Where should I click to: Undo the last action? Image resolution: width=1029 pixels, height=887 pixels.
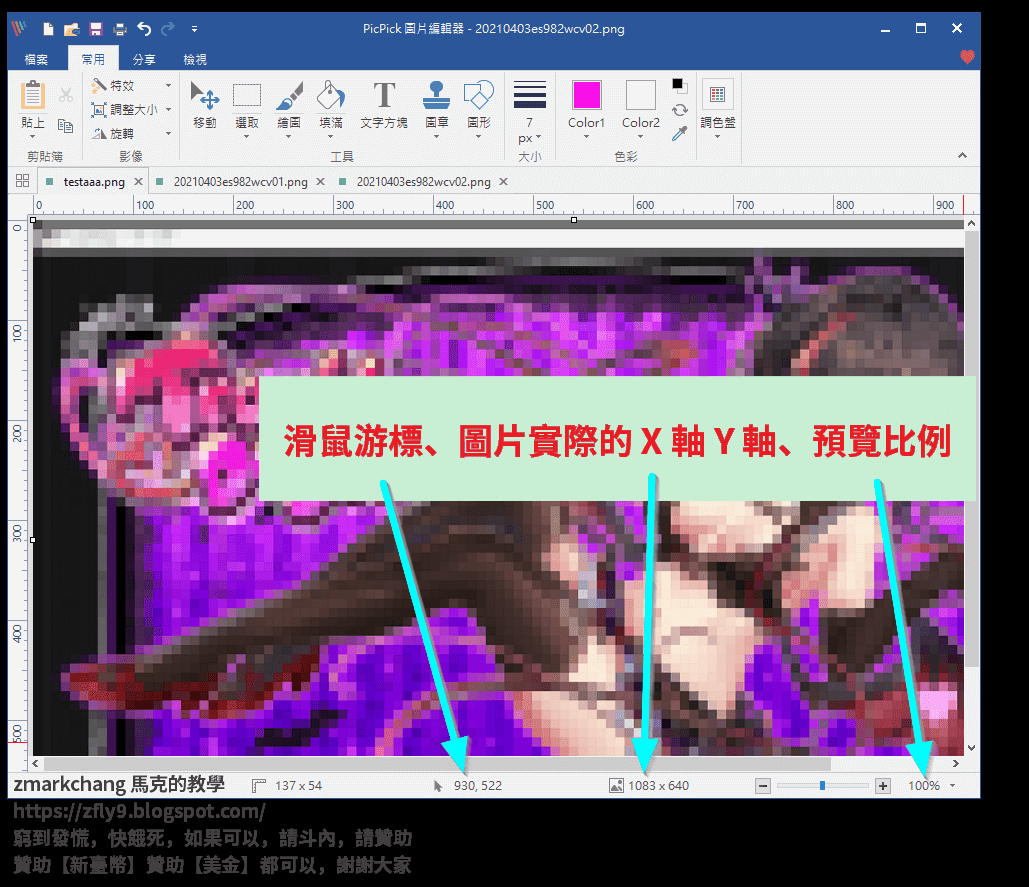(x=144, y=29)
